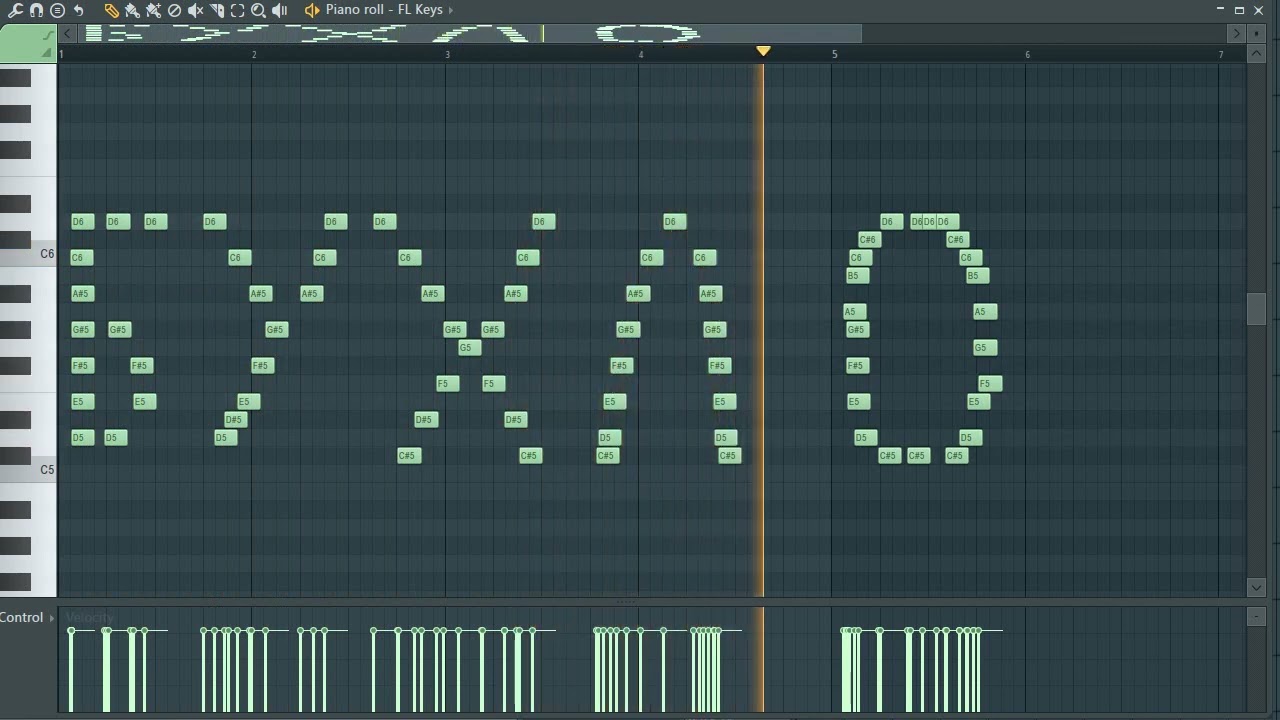Screen dimensions: 1280x720
Task: Click the C6 piano key
Action: (x=29, y=256)
